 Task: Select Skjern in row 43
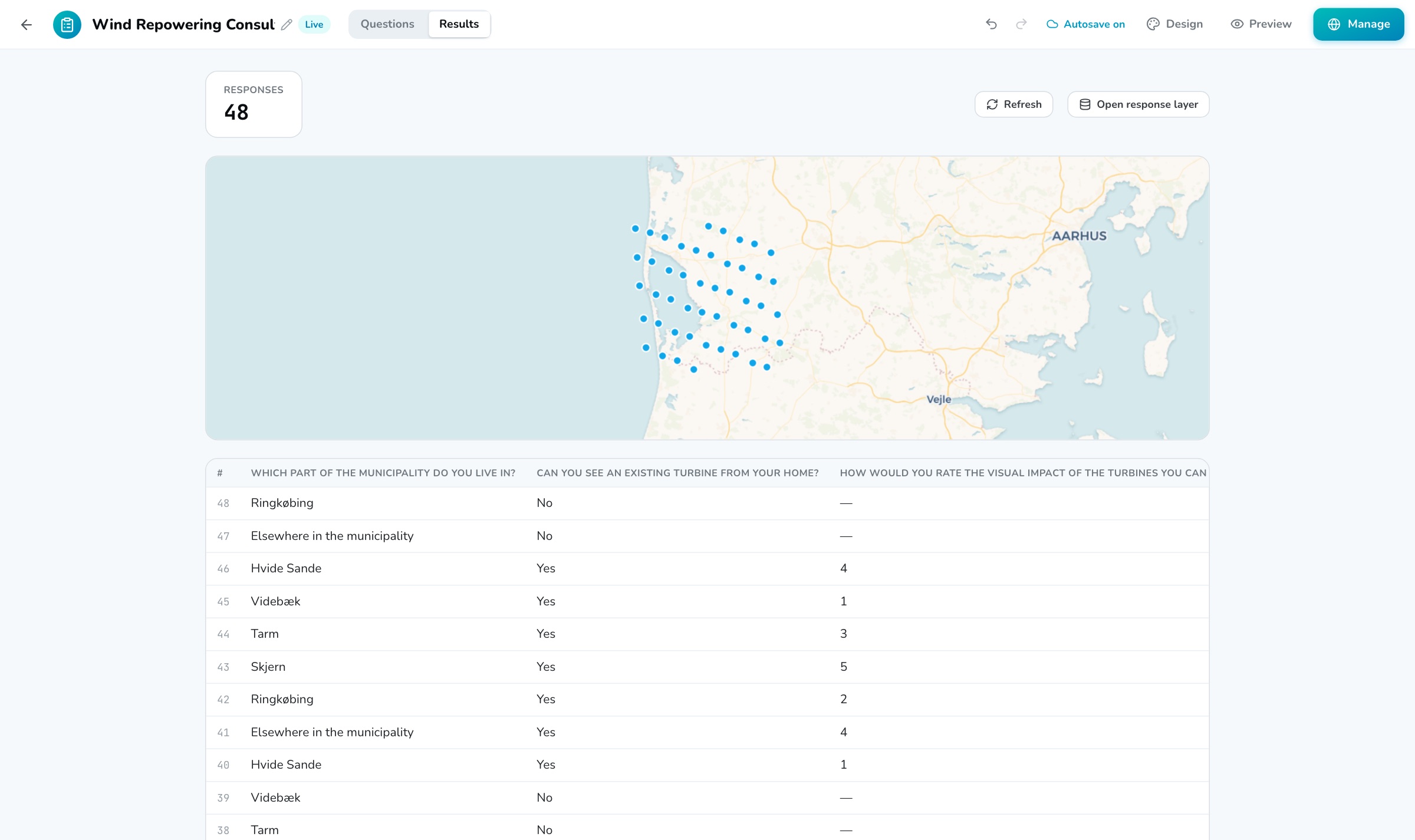(x=268, y=667)
